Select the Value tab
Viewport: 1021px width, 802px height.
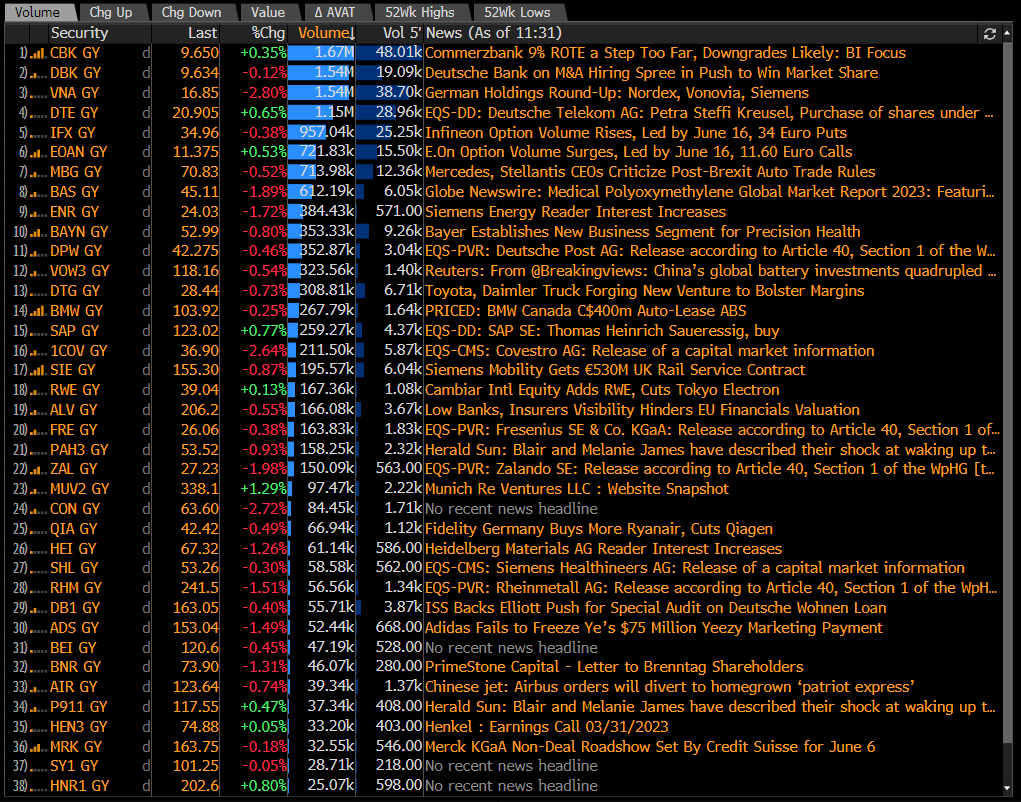coord(268,12)
